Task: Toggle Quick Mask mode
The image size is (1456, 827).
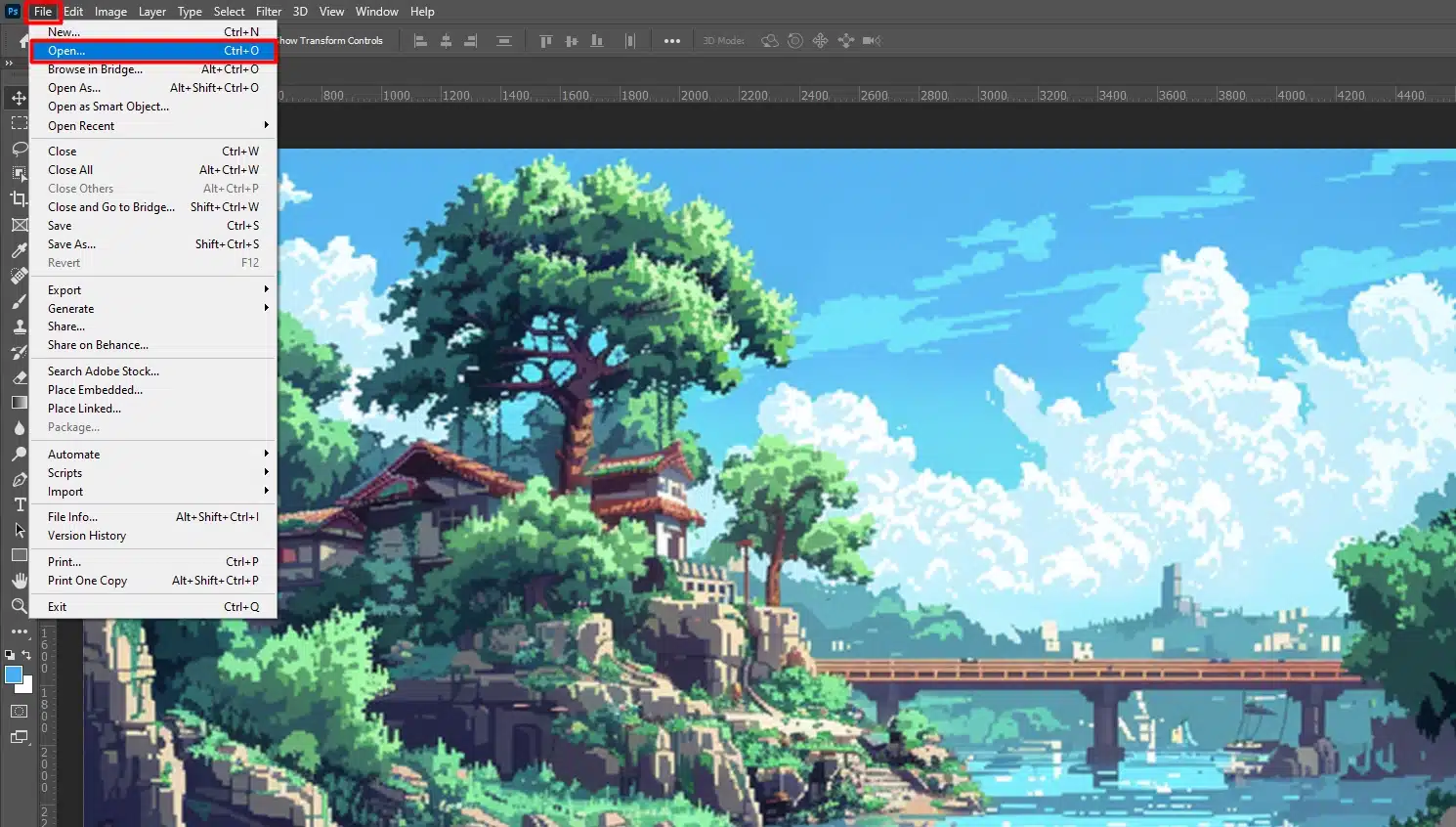Action: tap(19, 712)
